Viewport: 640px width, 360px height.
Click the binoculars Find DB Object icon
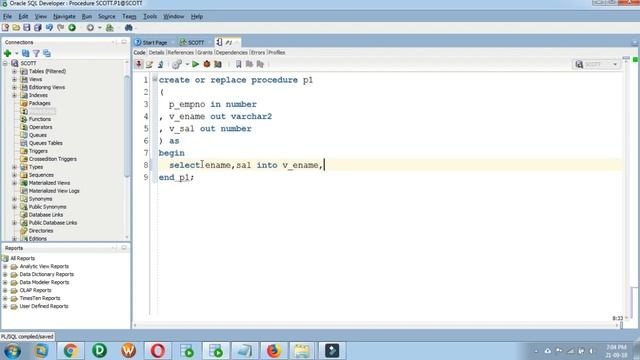(x=129, y=28)
